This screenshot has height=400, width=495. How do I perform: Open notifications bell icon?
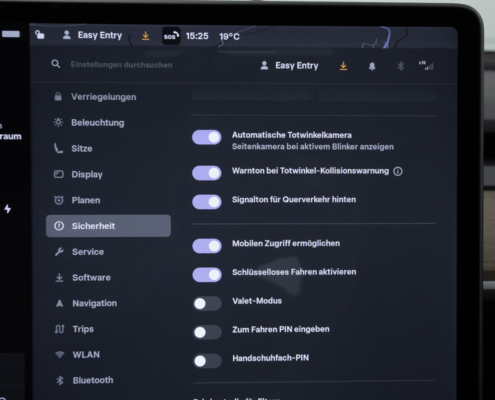(372, 66)
